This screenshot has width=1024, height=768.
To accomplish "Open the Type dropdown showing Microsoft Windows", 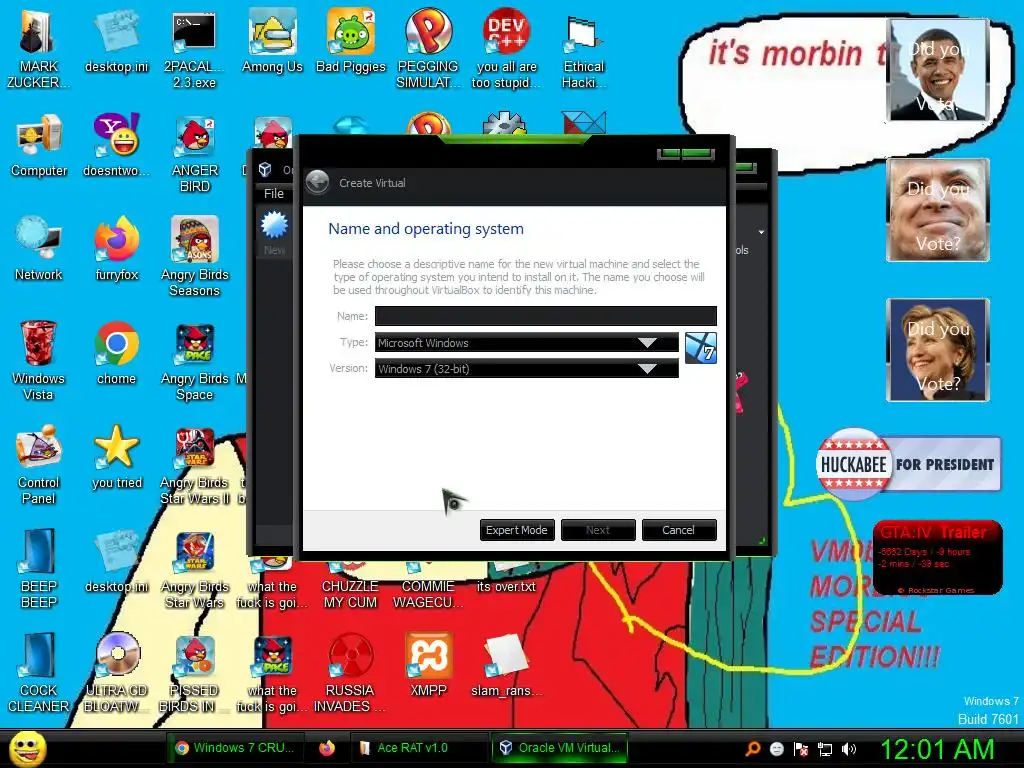I will (526, 343).
